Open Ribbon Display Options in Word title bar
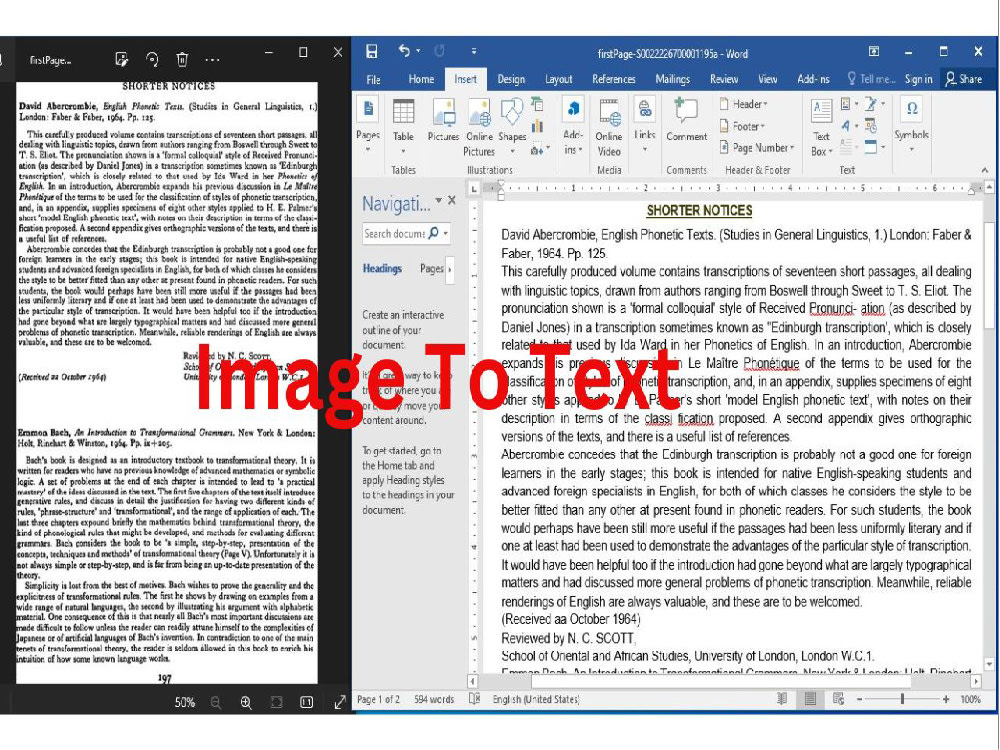Screen dimensions: 1000x750 click(874, 52)
